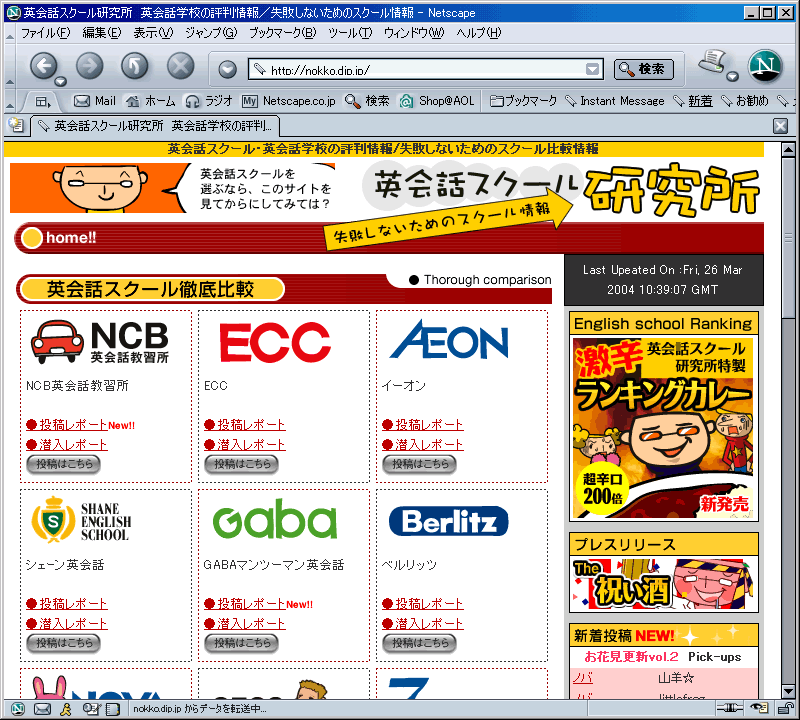Reload the page with the Reload button
Image resolution: width=800 pixels, height=720 pixels.
tap(135, 66)
